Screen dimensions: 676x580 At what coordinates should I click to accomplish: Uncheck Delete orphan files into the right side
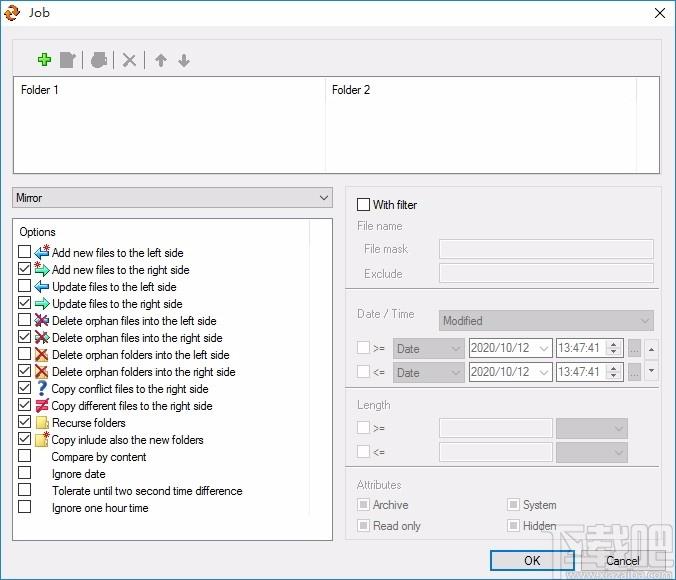(25, 336)
